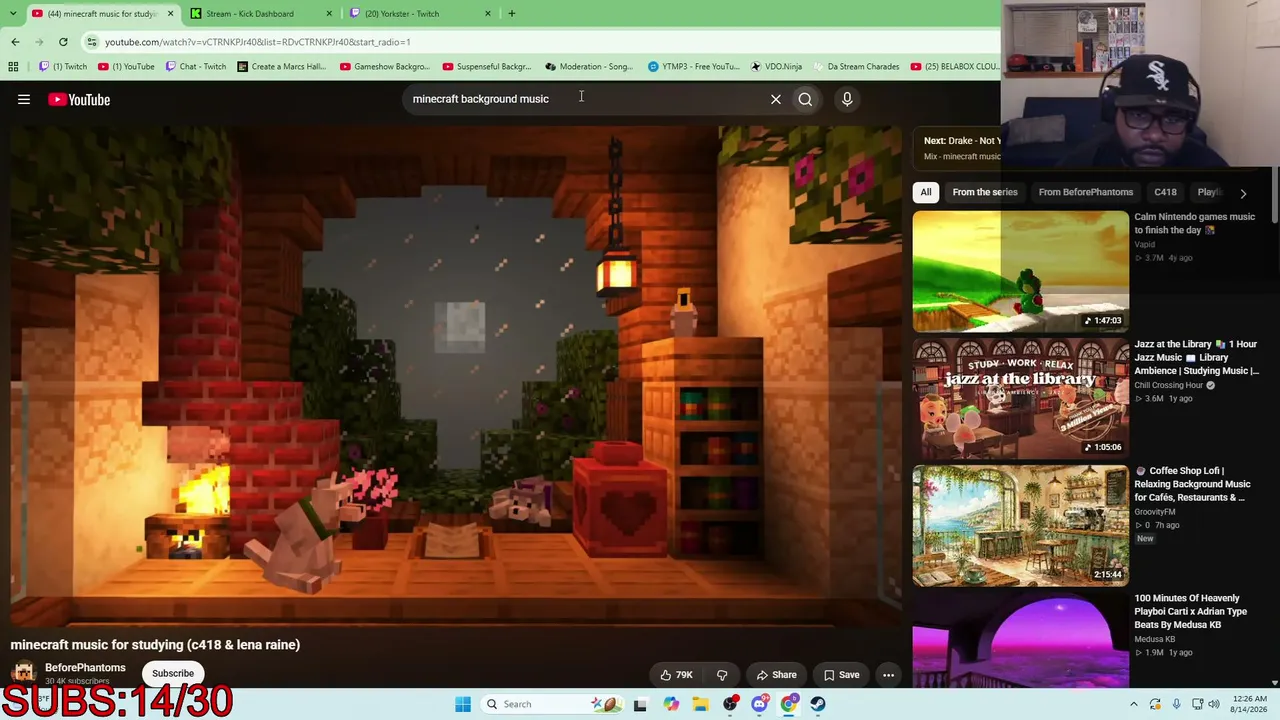
Task: Open BeforePhantoms channel avatar
Action: pyautogui.click(x=24, y=673)
